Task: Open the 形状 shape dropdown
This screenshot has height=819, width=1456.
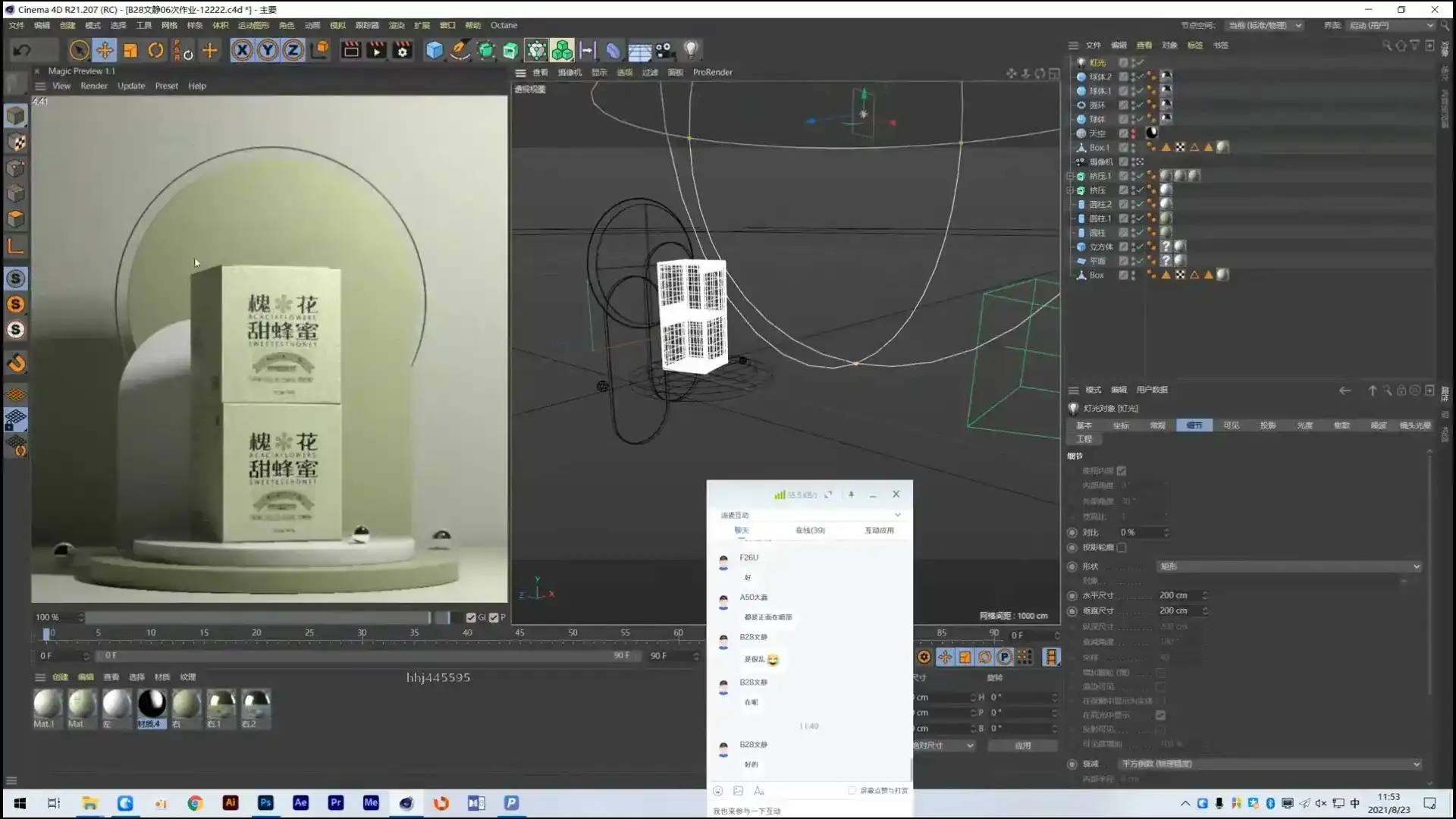Action: coord(1289,566)
